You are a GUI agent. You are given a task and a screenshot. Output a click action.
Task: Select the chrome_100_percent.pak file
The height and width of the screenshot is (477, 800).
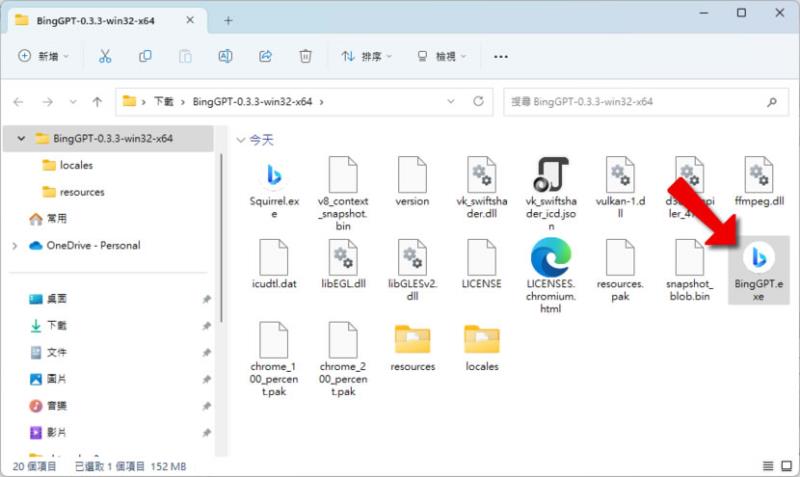point(274,359)
